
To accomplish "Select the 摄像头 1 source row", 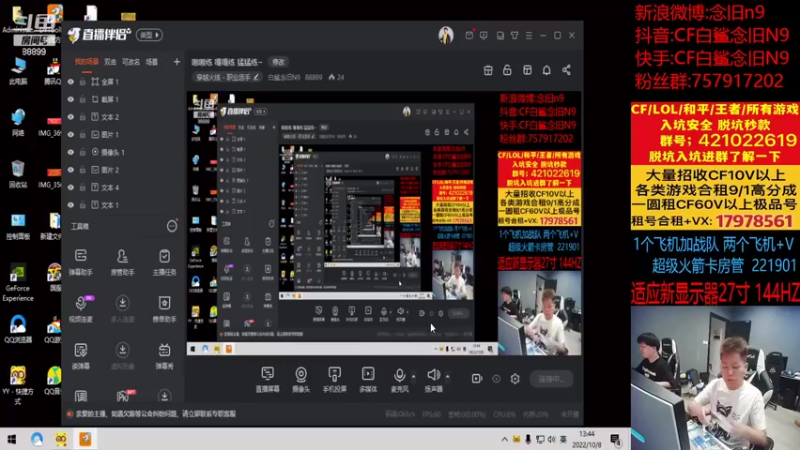I will pyautogui.click(x=122, y=152).
